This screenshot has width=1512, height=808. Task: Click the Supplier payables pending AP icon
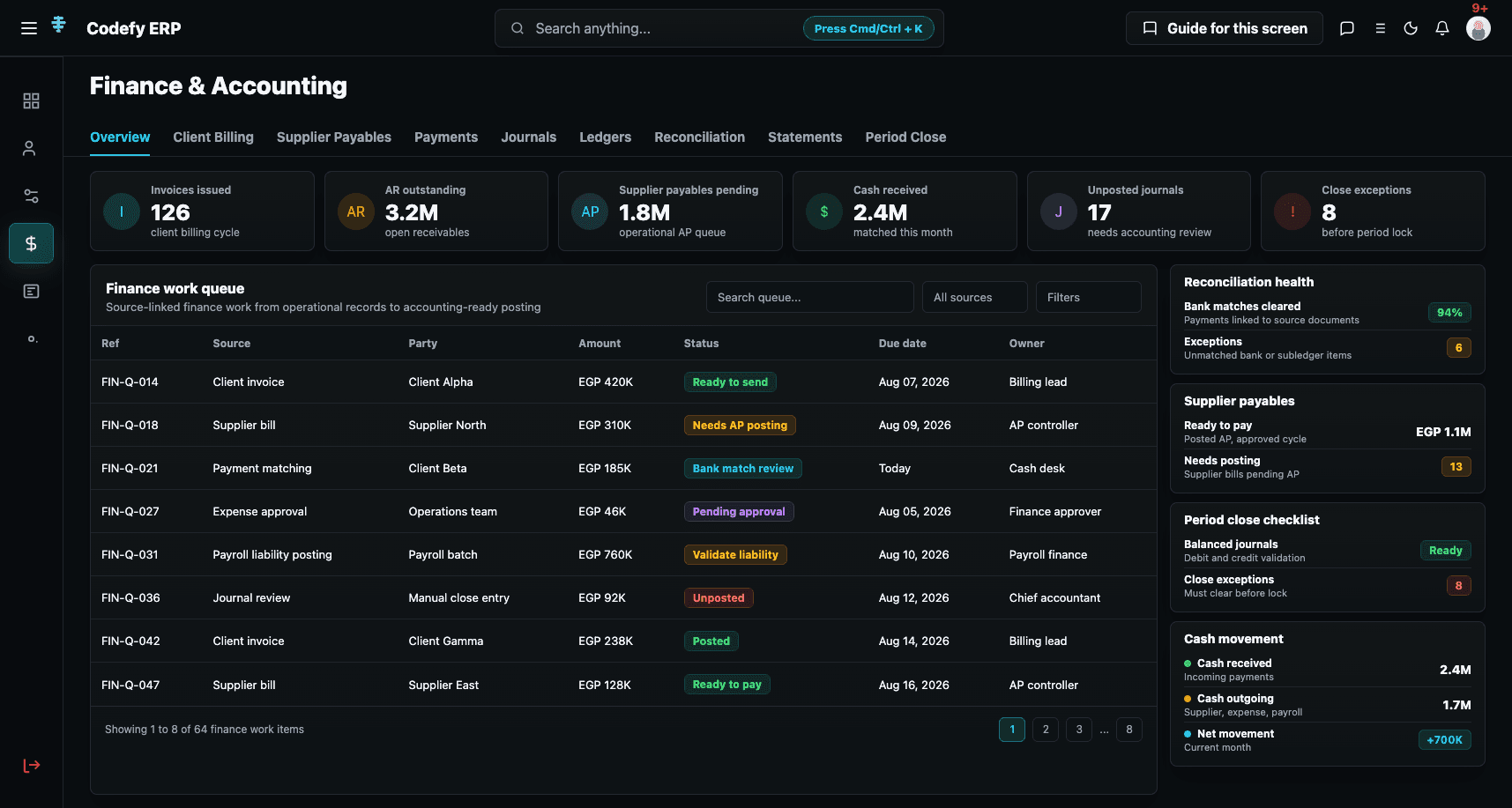[590, 211]
